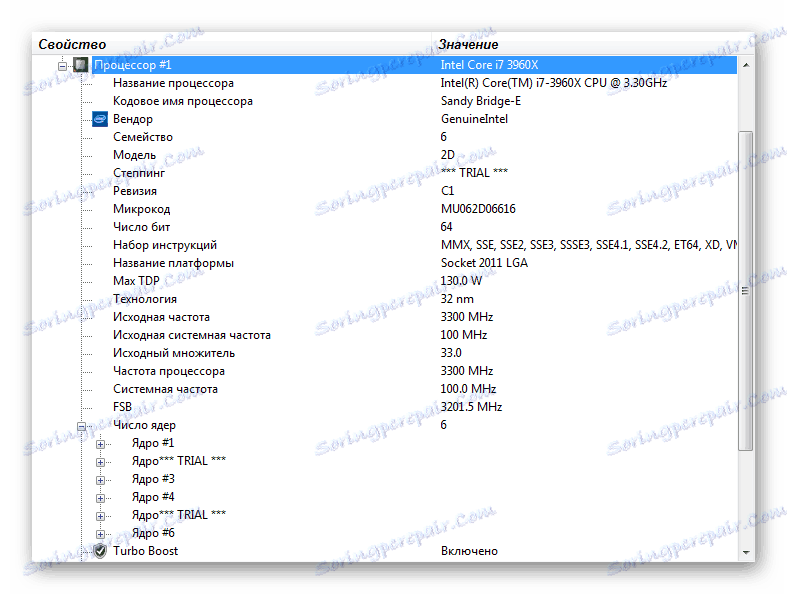Select the Процессор #1 row
787x594 pixels.
coord(414,65)
